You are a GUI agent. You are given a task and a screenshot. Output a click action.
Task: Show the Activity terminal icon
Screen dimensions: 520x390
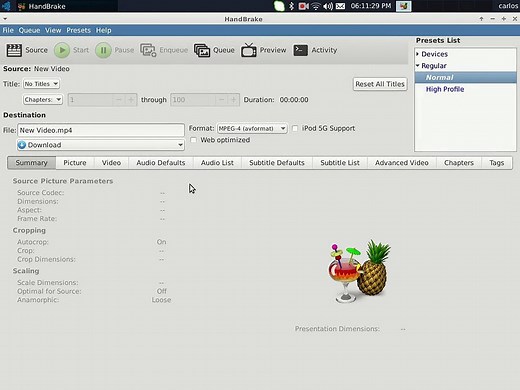click(300, 50)
